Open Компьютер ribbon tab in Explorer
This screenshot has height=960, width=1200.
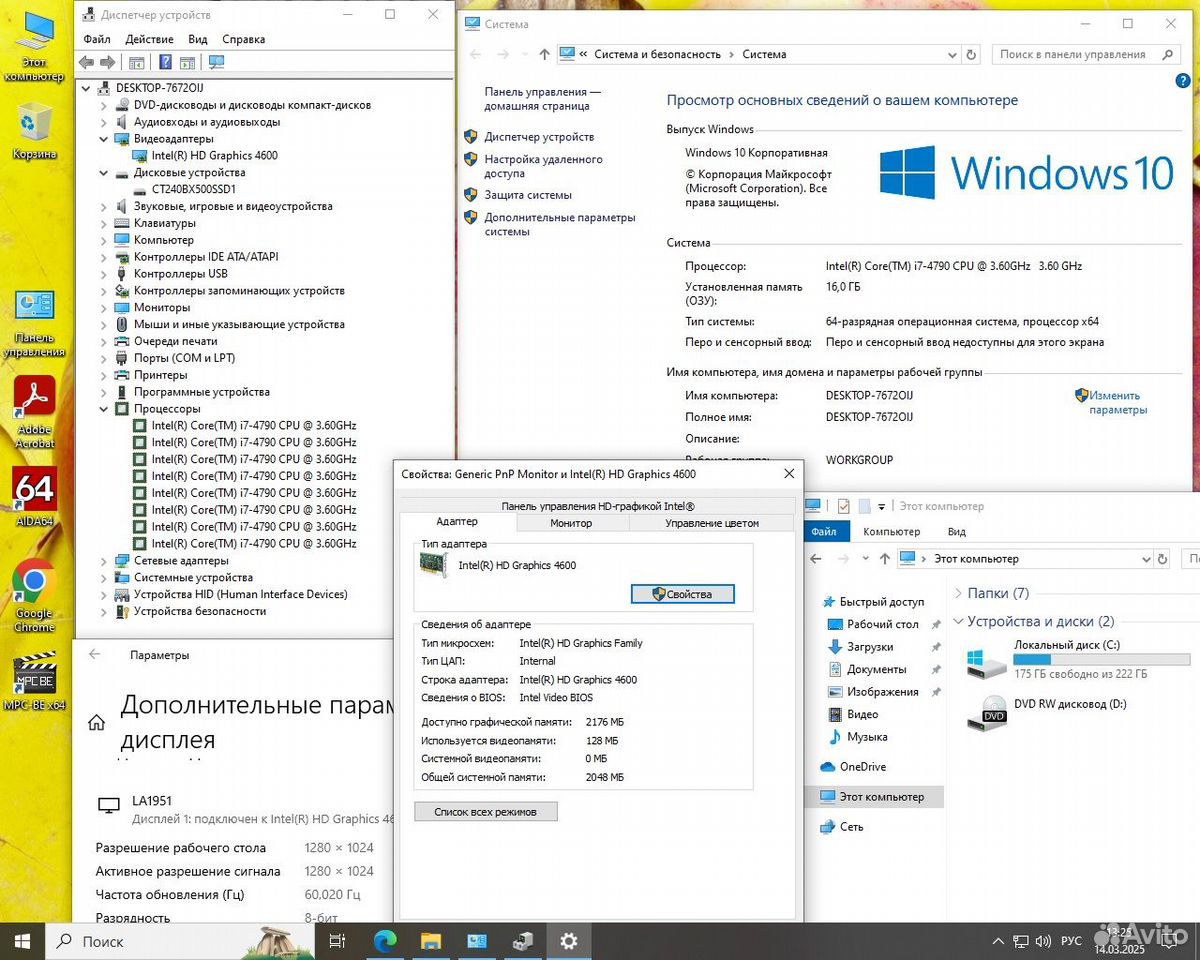tap(891, 531)
